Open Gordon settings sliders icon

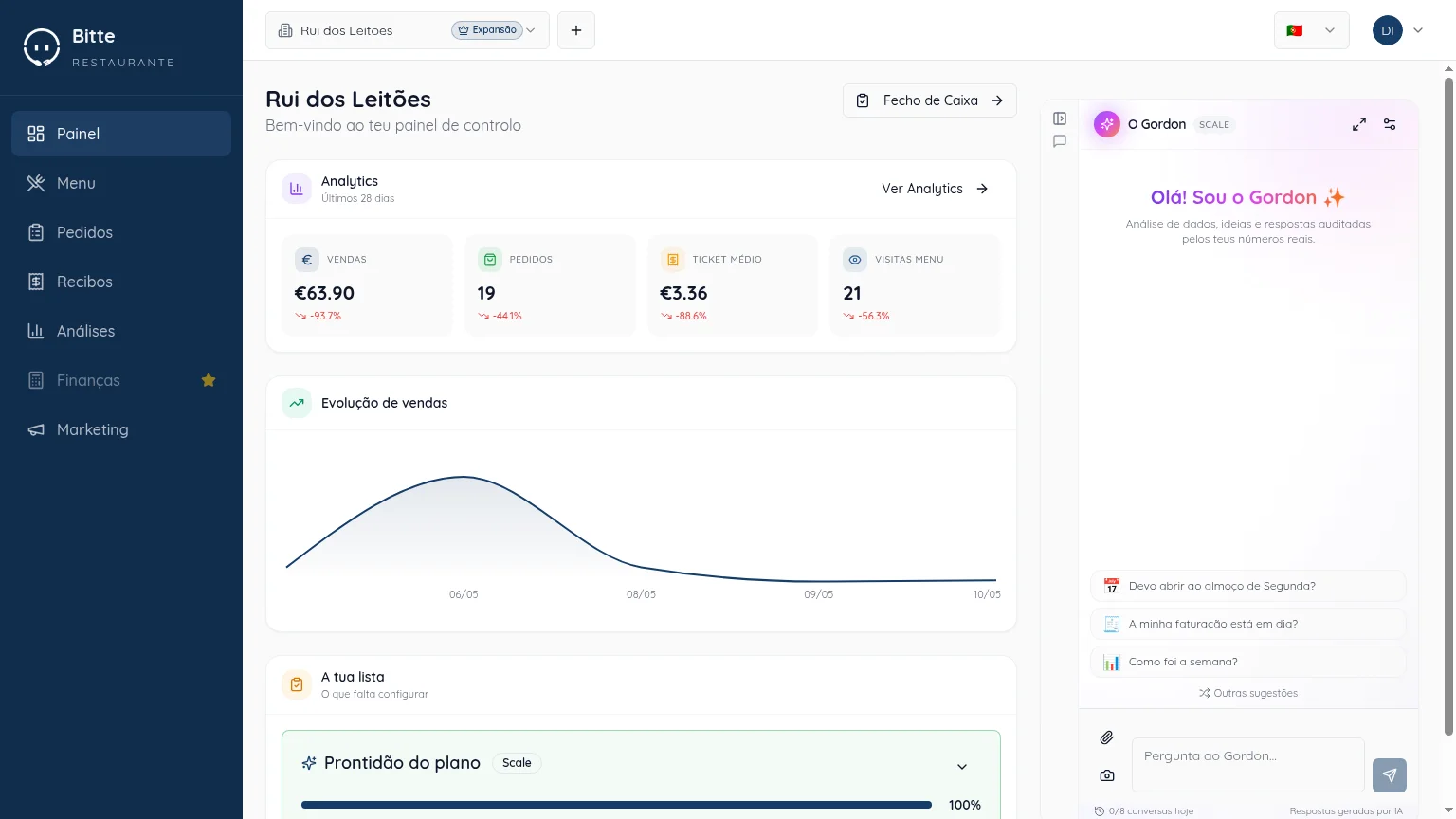pos(1390,124)
